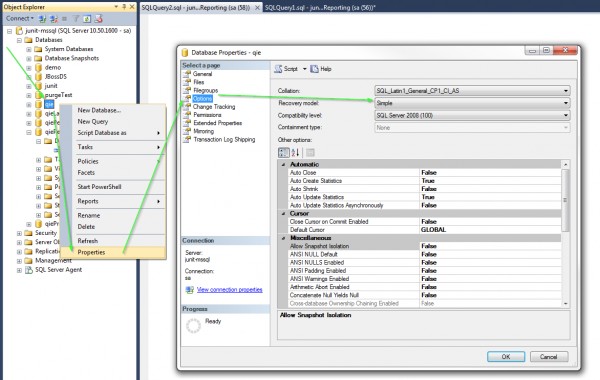Select the Transaction Log Shipping page
The image size is (600, 380).
(x=224, y=139)
